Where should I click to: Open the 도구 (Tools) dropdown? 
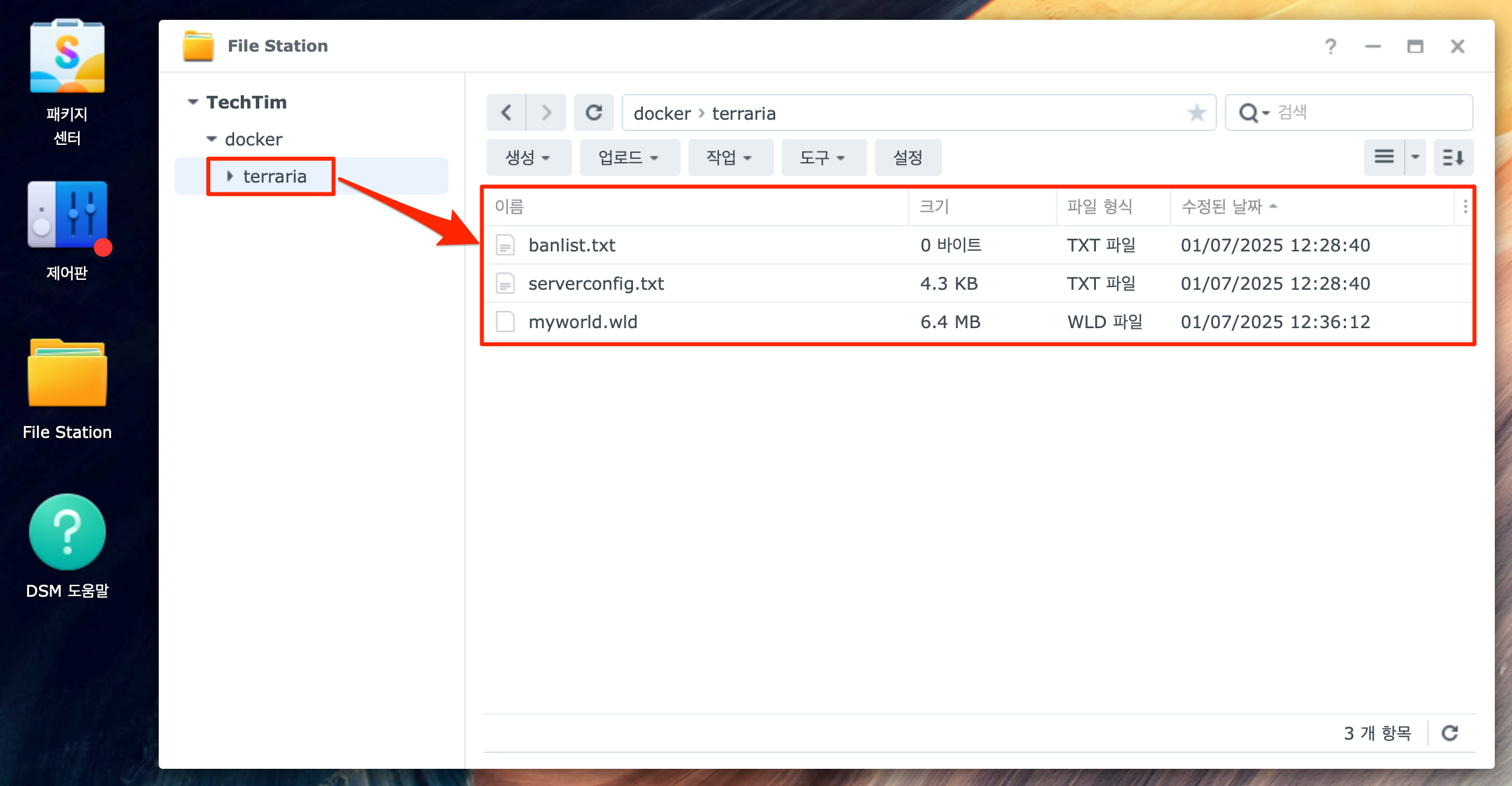click(x=824, y=157)
